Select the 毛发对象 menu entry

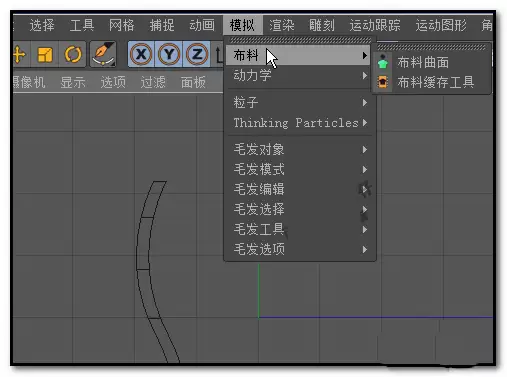(299, 149)
